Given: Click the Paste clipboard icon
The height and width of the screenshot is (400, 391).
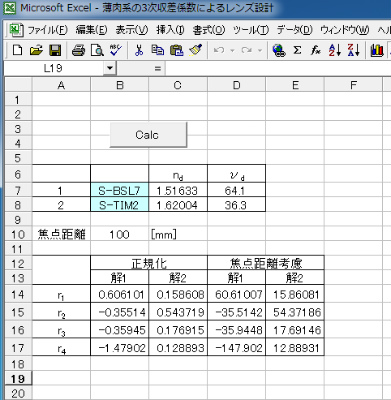Looking at the screenshot, I should [177, 50].
